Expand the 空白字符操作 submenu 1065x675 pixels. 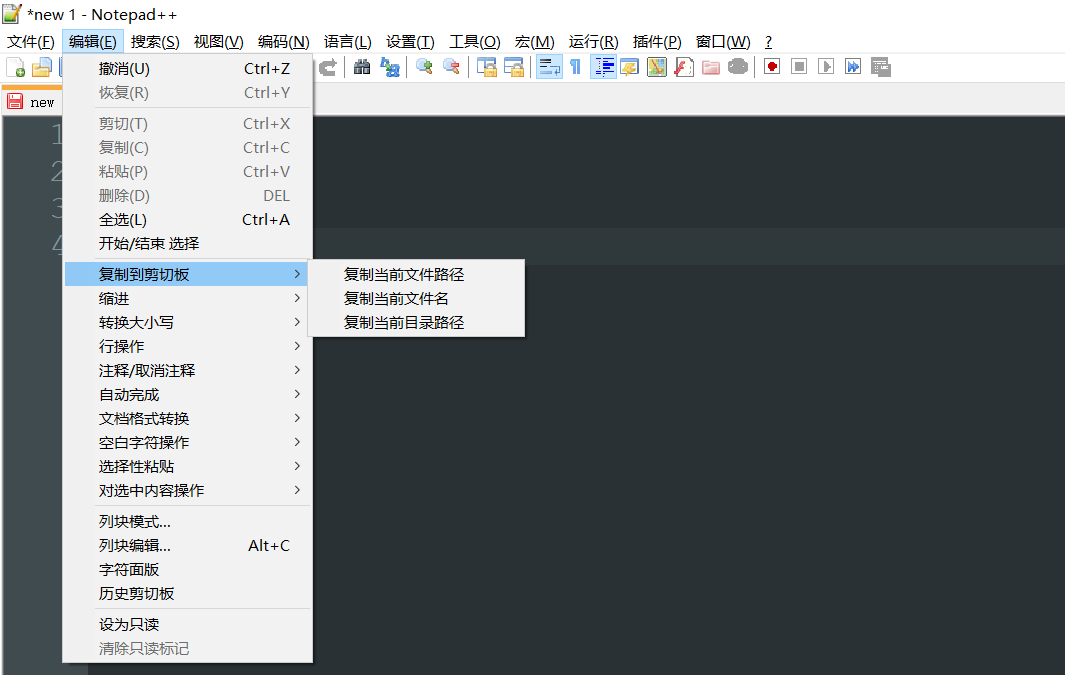(x=187, y=443)
